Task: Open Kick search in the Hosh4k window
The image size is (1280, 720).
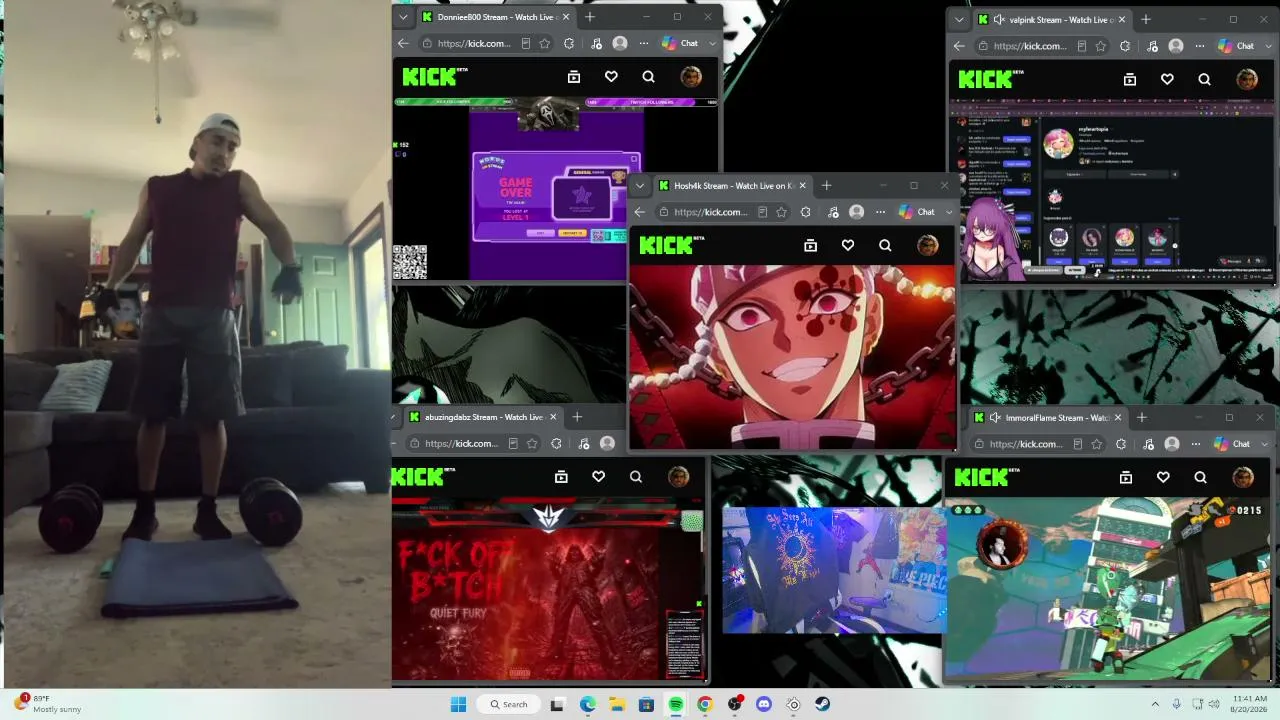Action: pyautogui.click(x=885, y=245)
